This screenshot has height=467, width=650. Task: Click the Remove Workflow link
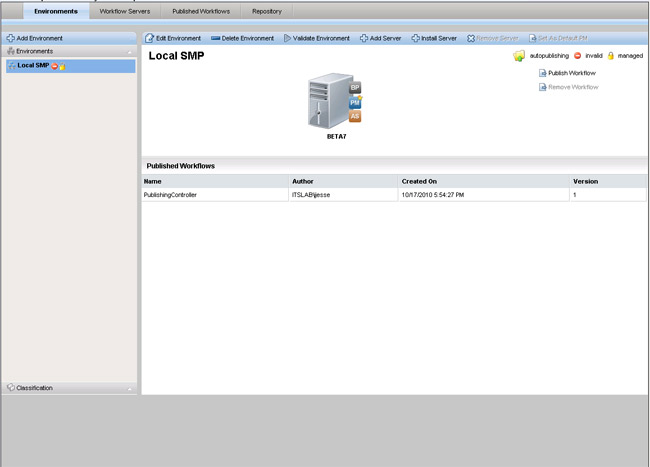tap(573, 87)
